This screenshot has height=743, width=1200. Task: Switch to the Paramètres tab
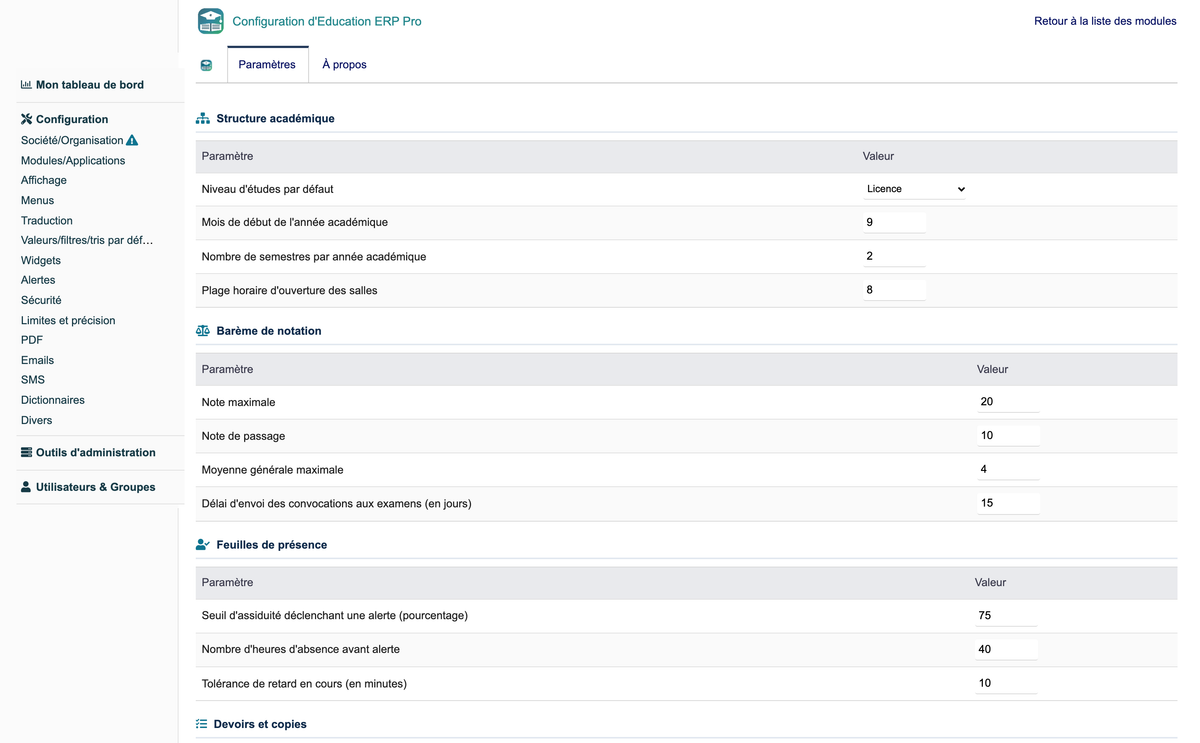click(267, 65)
